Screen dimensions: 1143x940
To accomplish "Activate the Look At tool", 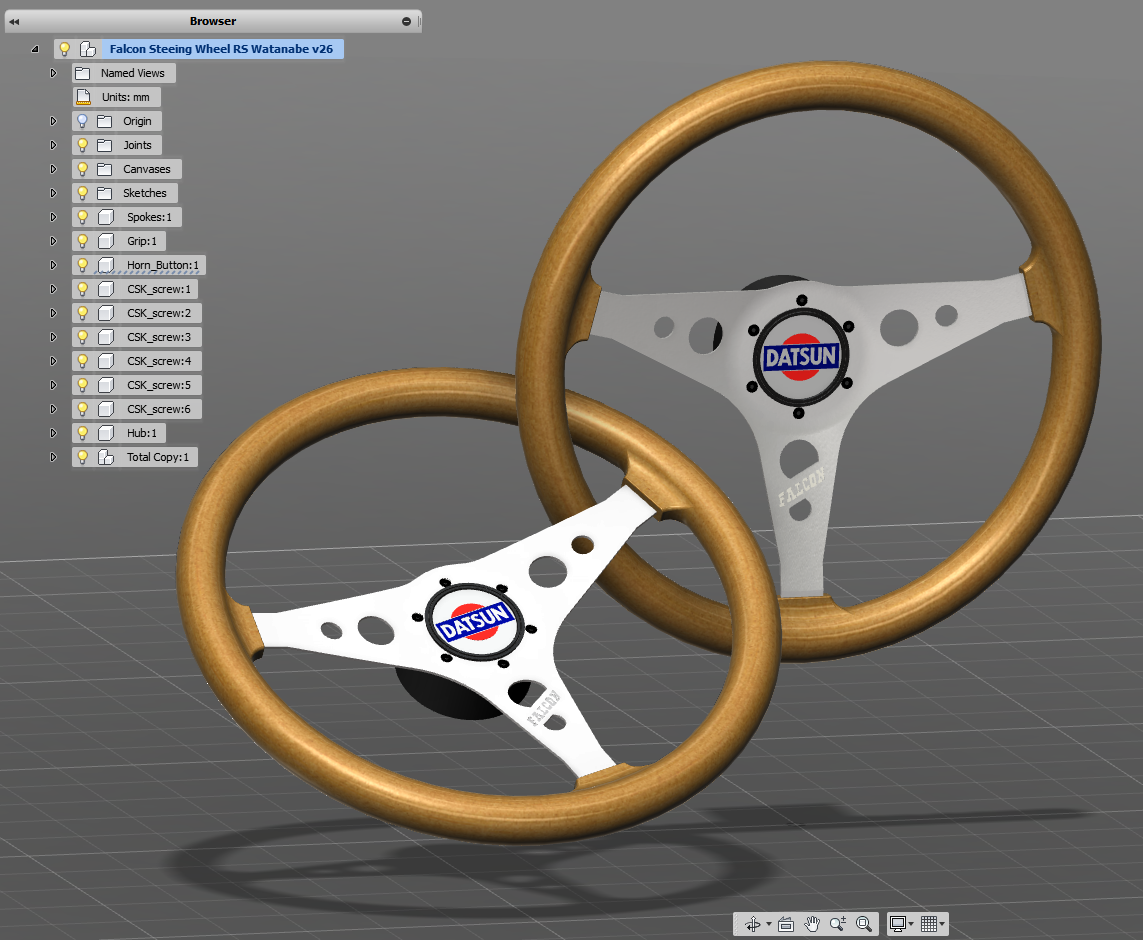I will click(786, 924).
